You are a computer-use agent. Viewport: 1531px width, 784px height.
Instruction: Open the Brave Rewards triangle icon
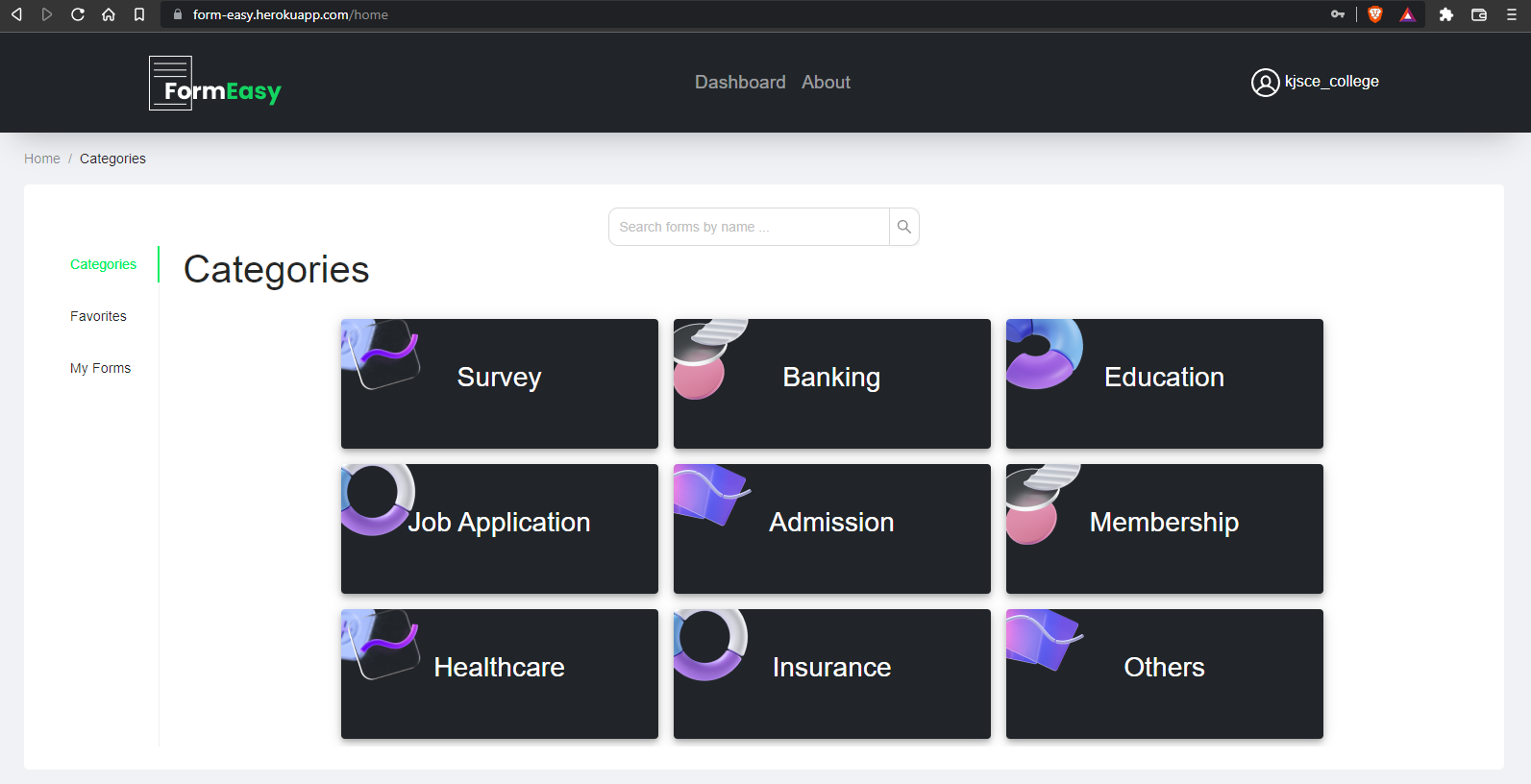click(x=1408, y=14)
